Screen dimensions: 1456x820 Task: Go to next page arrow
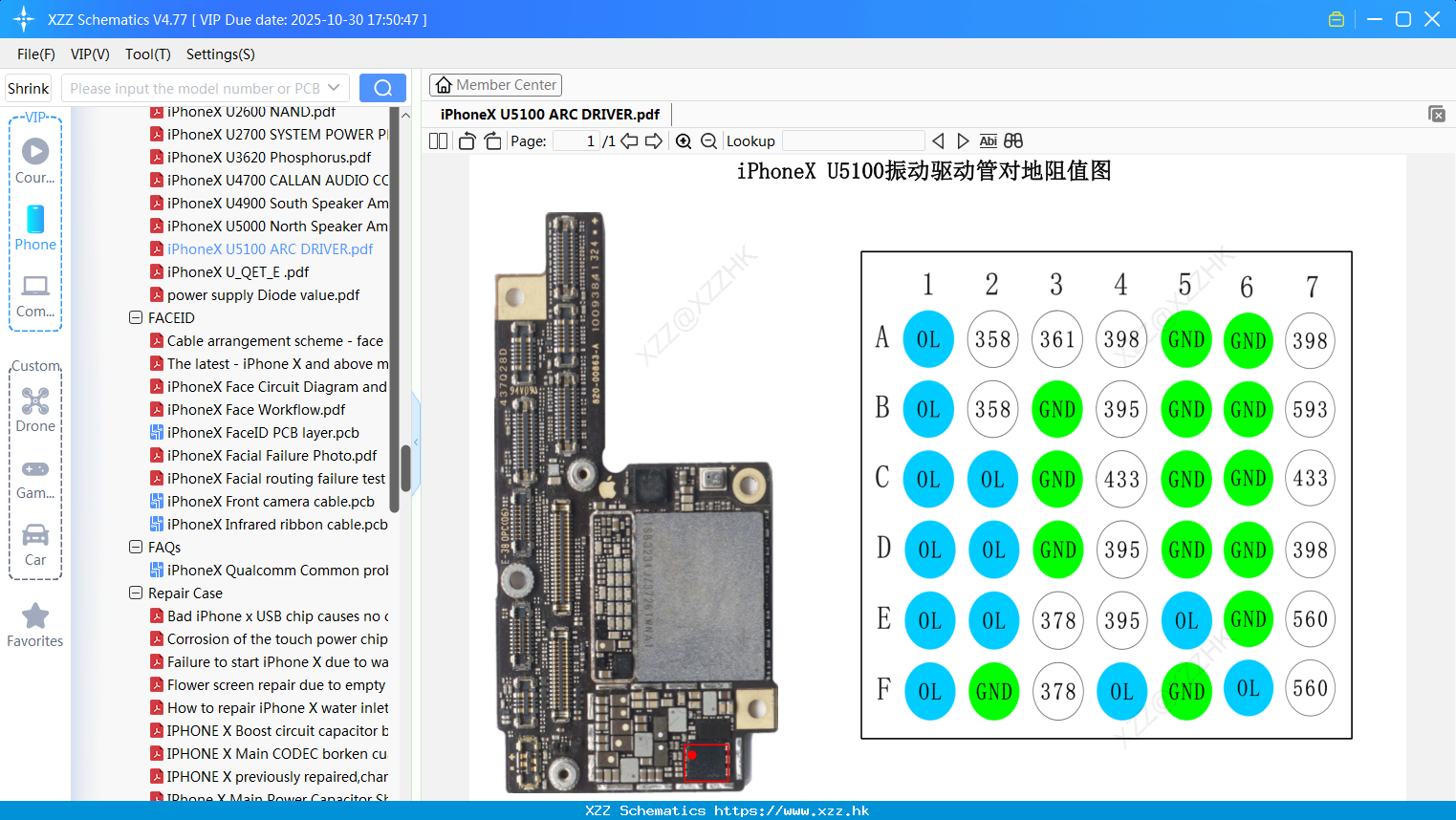click(x=654, y=140)
